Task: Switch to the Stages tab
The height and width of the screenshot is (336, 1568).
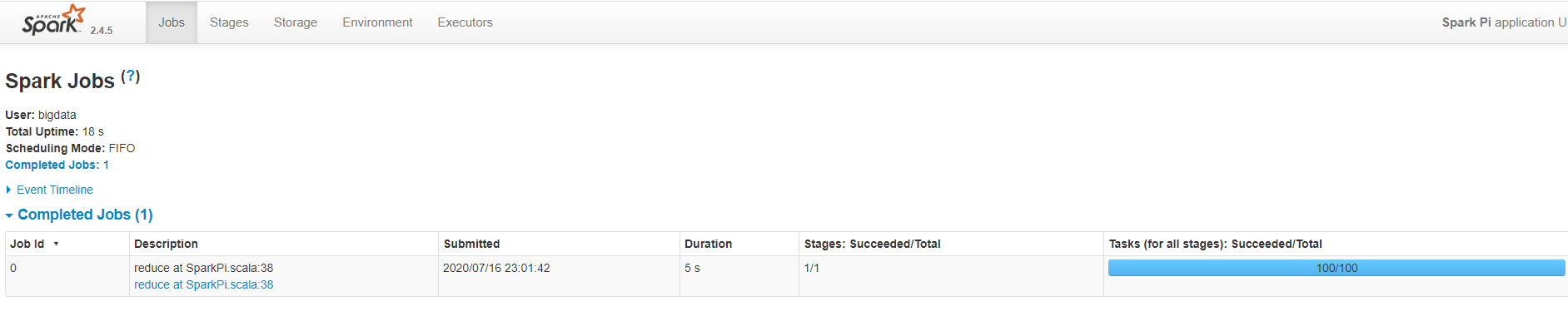Action: (x=229, y=22)
